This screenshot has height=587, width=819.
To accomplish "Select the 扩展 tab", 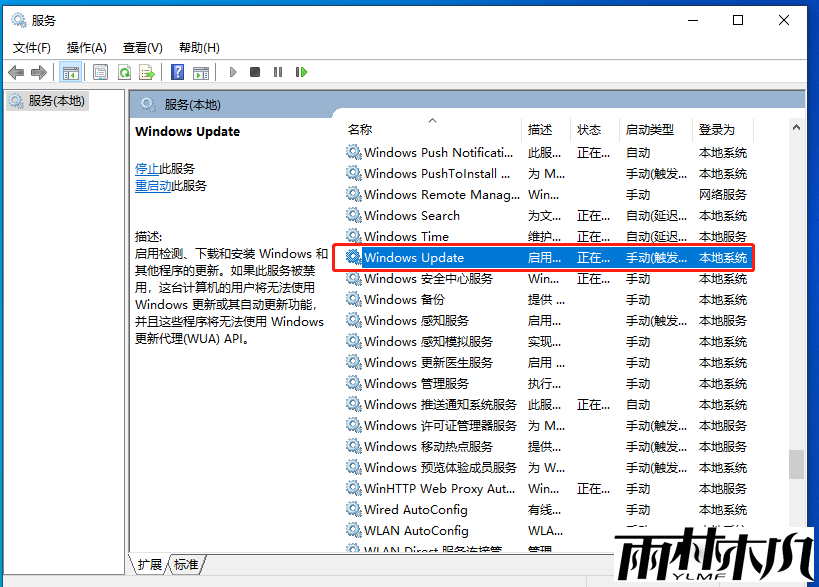I will [x=148, y=564].
